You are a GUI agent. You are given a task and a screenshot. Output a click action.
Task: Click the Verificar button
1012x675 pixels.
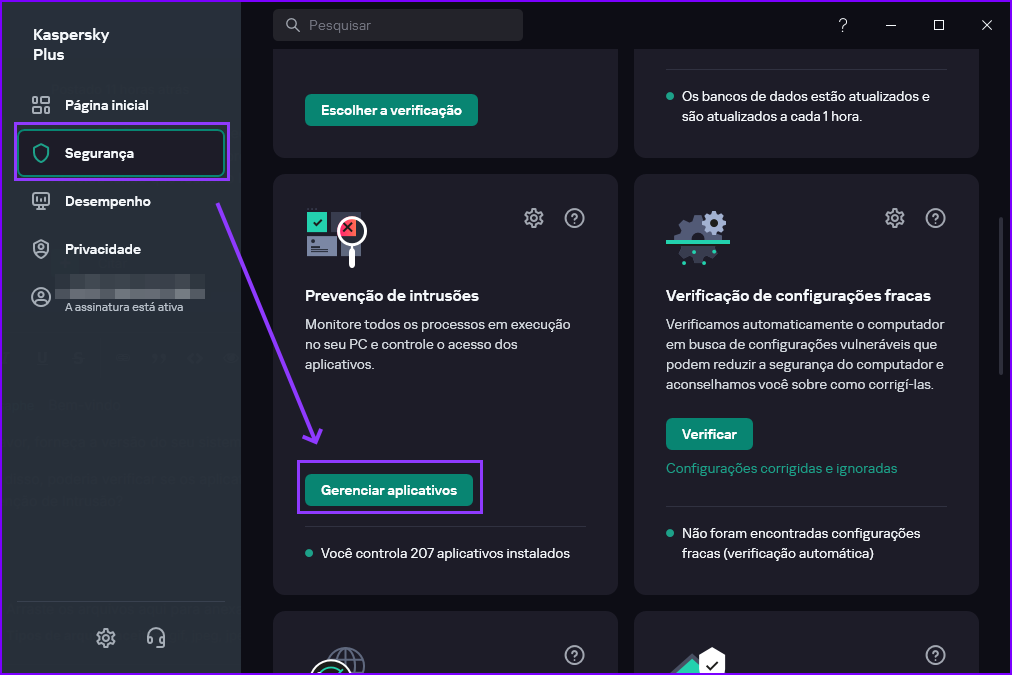click(709, 434)
